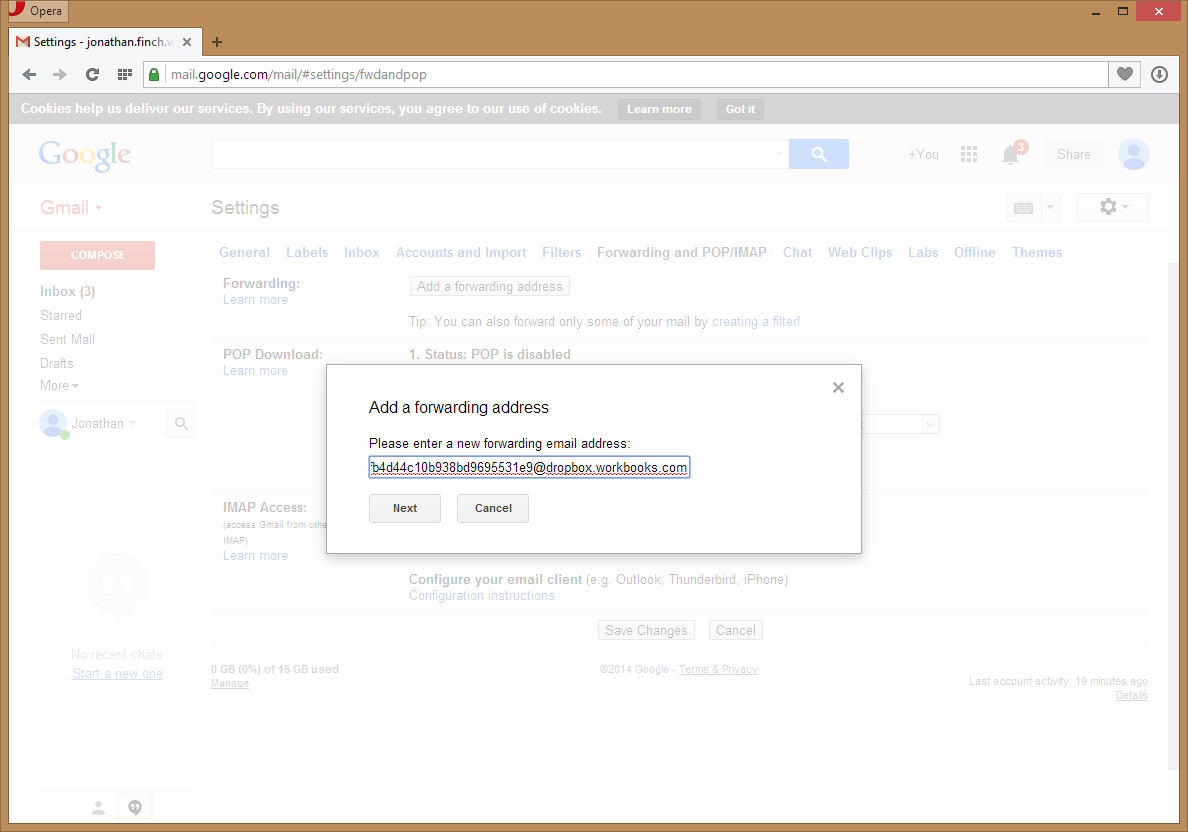Open Opera Speed Dial grid icon
Screen dimensions: 1188x832
pyautogui.click(x=125, y=74)
